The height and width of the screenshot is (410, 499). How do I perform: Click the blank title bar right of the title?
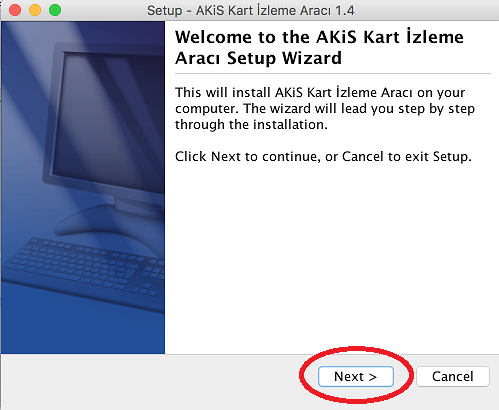(427, 10)
